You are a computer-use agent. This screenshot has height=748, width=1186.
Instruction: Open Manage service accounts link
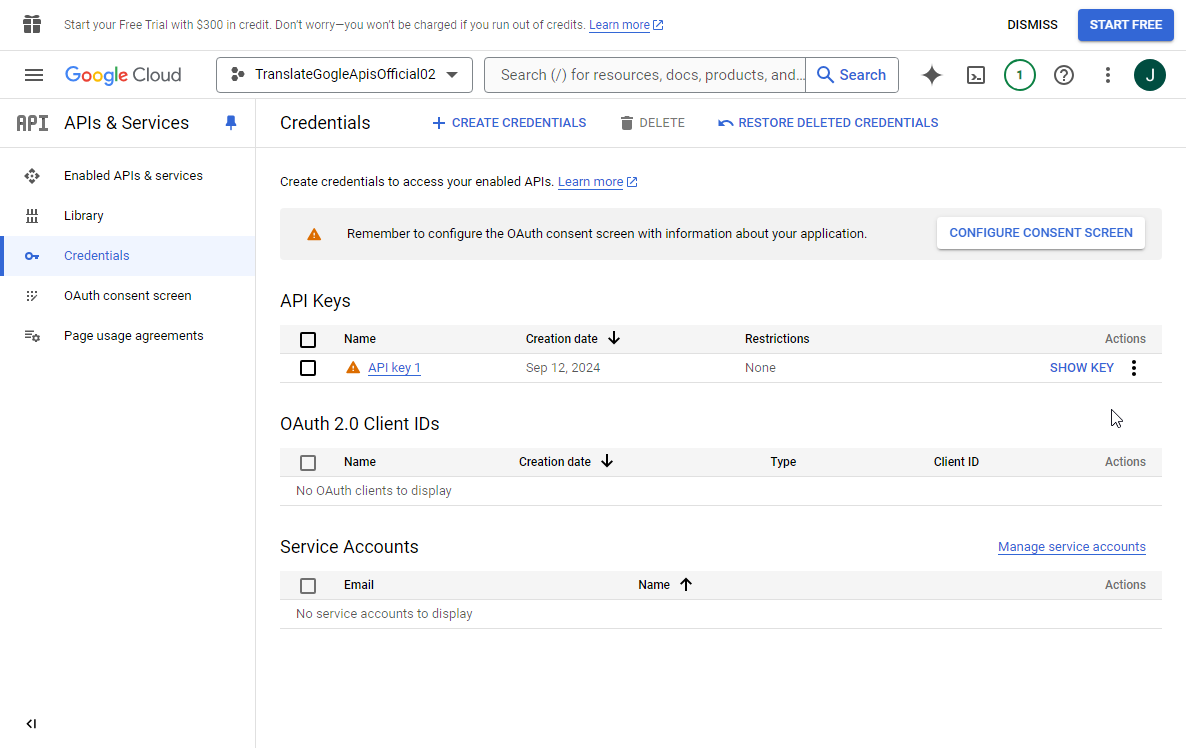coord(1072,547)
